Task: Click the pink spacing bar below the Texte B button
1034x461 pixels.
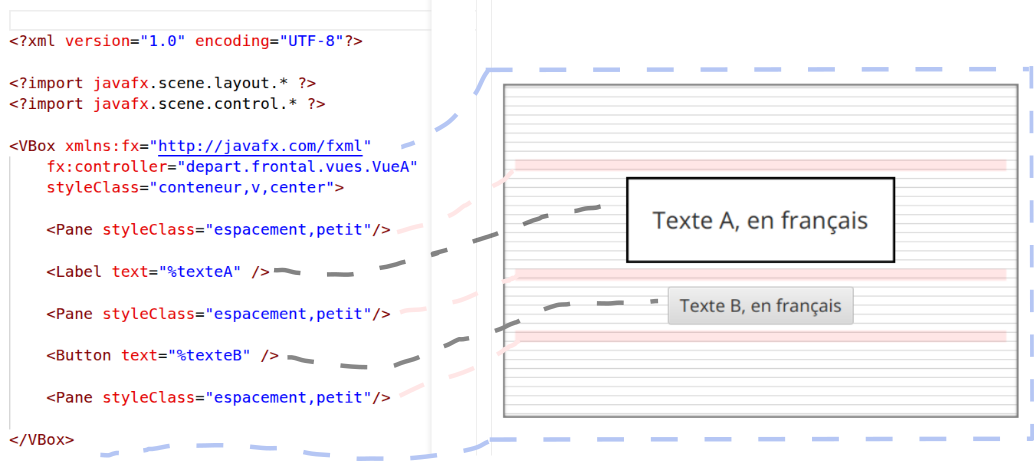Action: (760, 337)
